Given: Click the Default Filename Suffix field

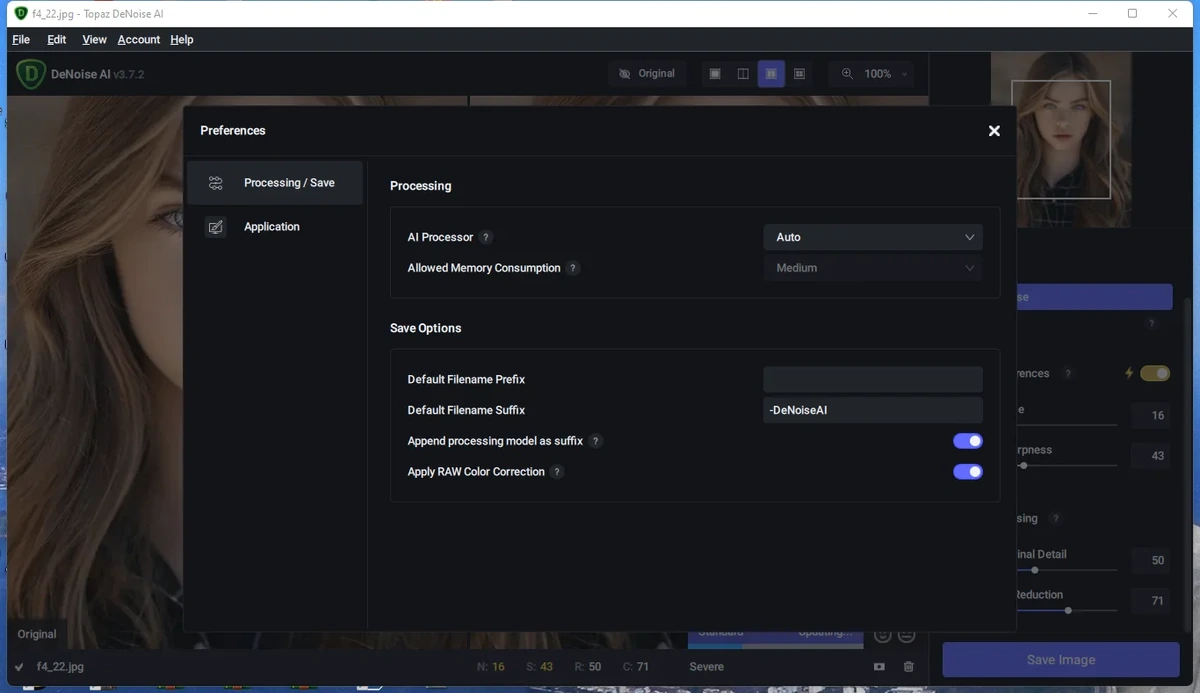Looking at the screenshot, I should point(873,410).
